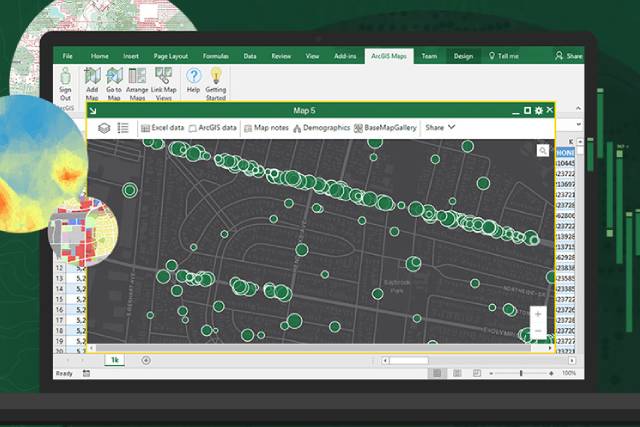Click map scrollbar left arrow
This screenshot has width=640, height=427.
(x=91, y=348)
